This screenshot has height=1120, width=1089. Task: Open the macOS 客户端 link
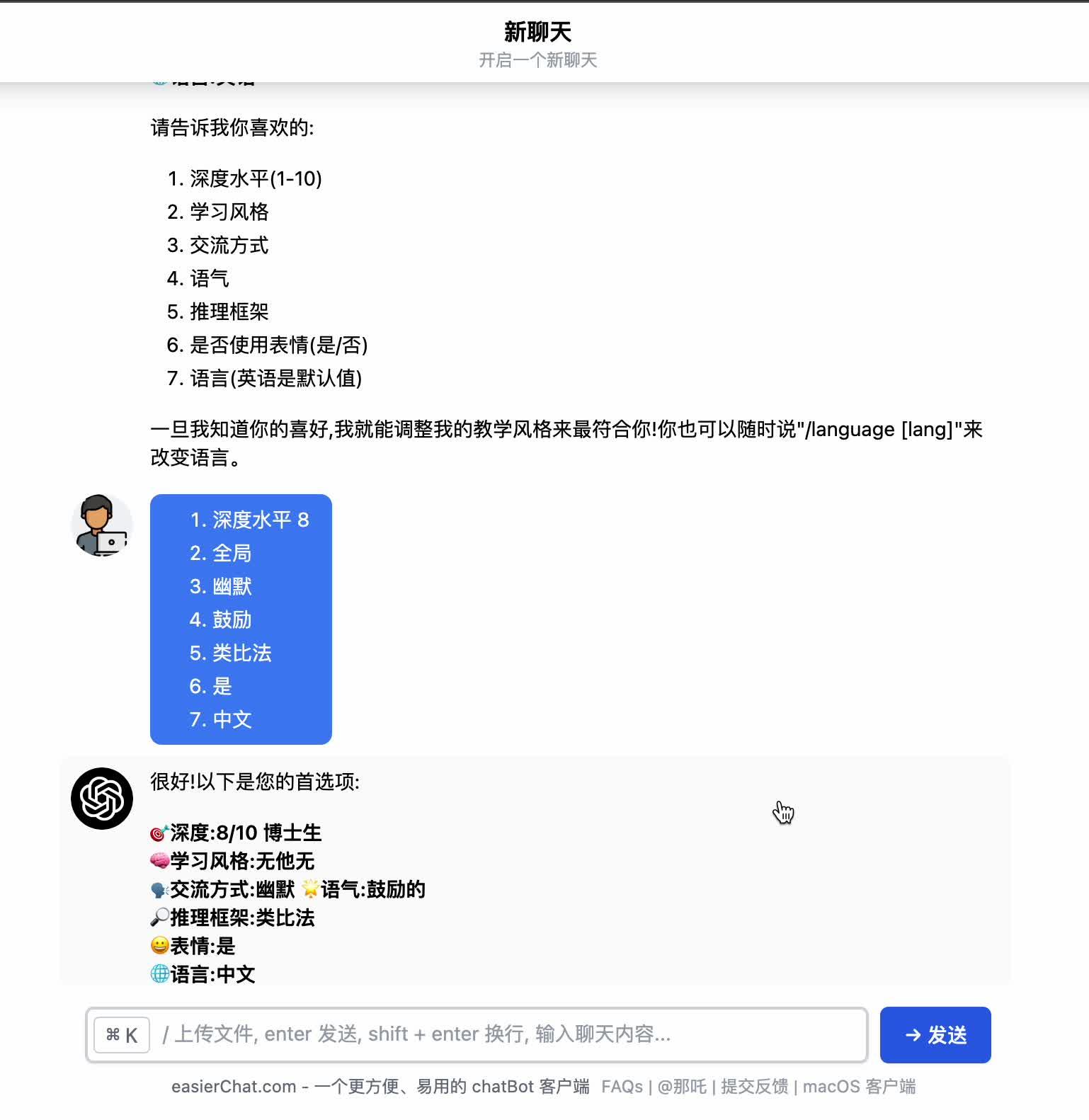coord(860,1087)
